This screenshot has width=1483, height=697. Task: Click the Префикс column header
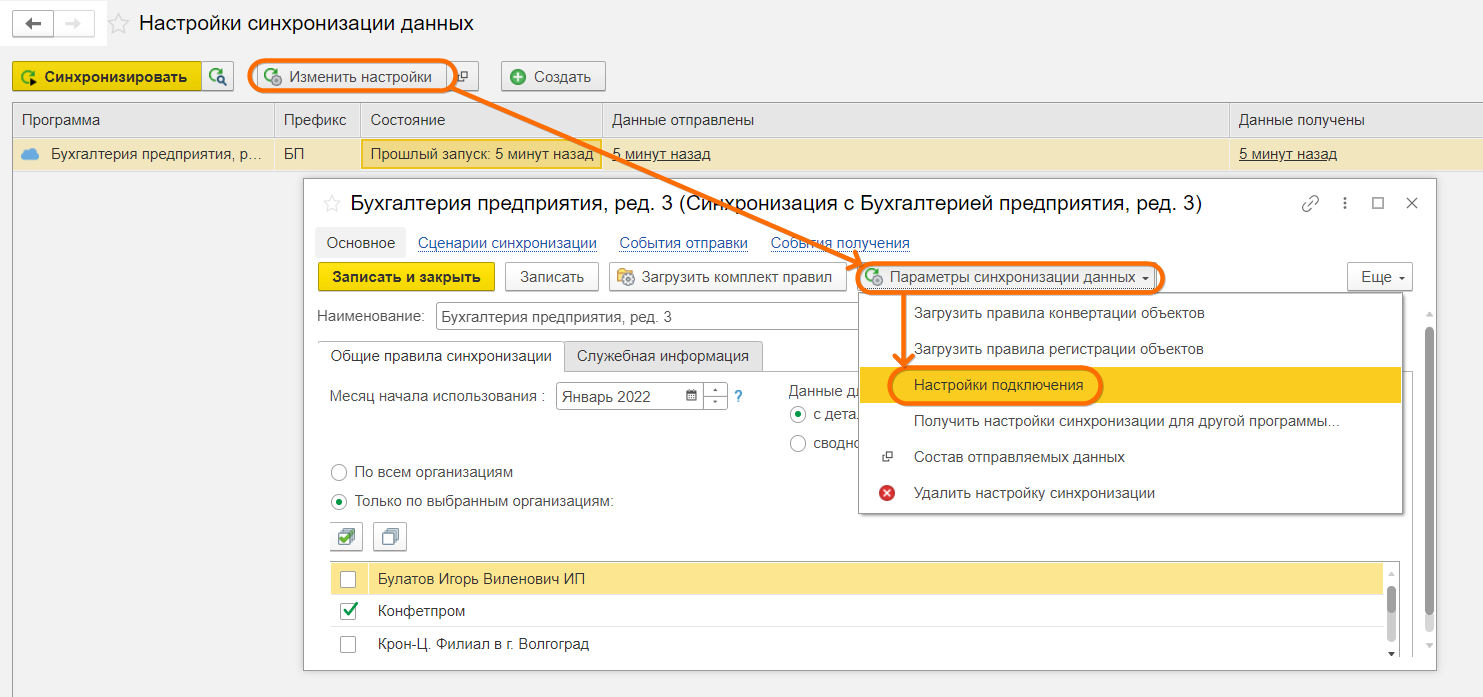click(x=317, y=120)
